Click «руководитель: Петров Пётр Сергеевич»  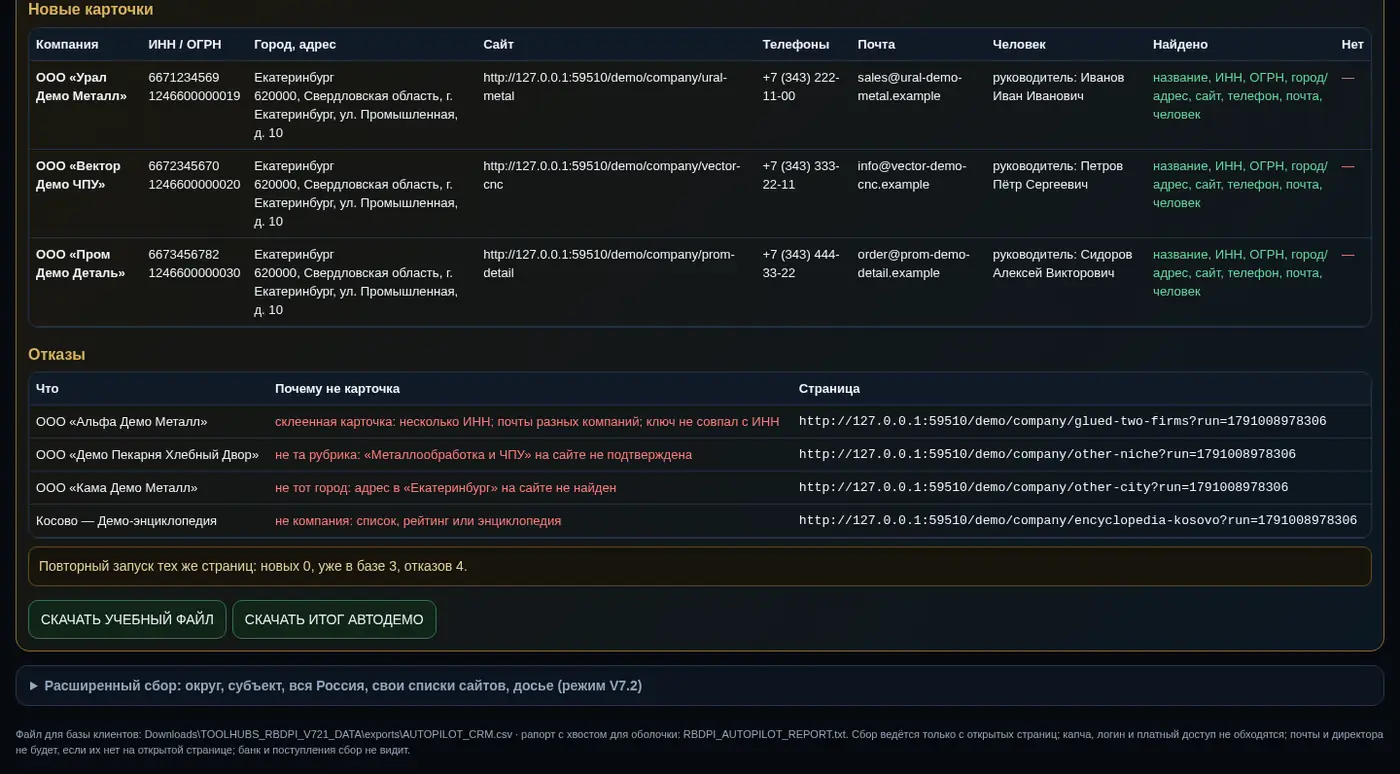point(1058,175)
